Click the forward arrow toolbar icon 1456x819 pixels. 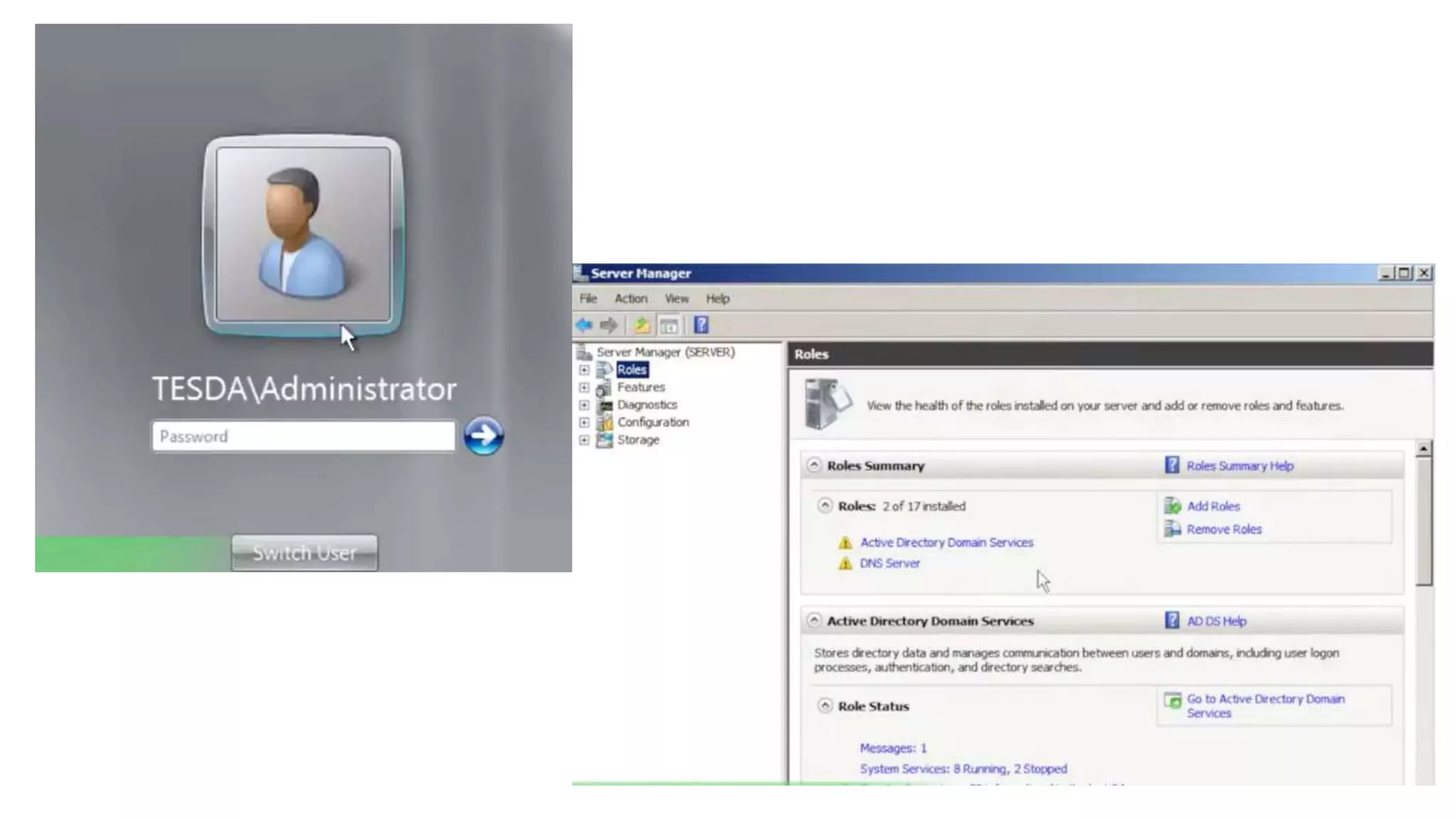point(609,326)
